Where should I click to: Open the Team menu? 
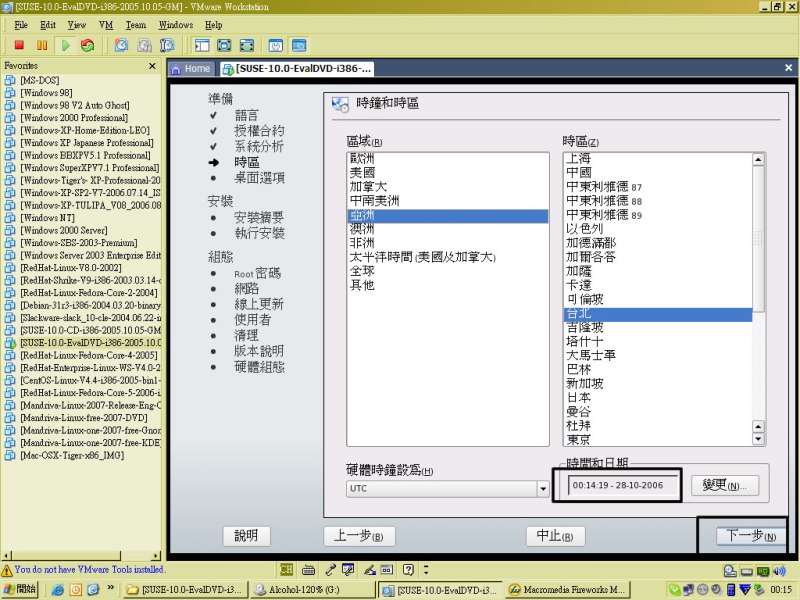(136, 25)
